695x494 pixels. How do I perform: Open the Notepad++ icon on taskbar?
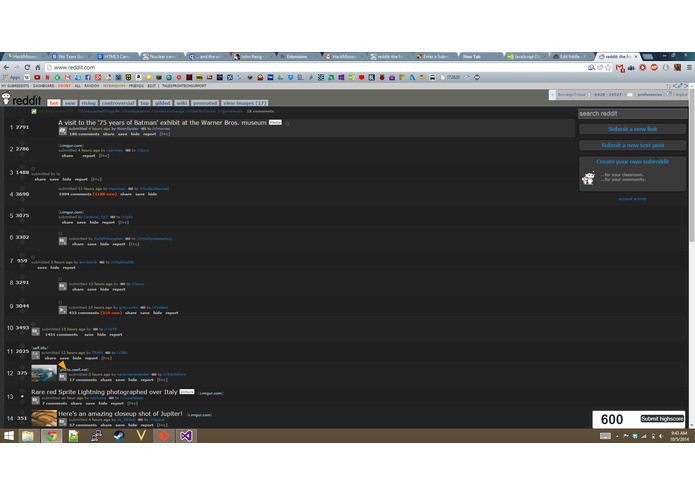pos(74,436)
